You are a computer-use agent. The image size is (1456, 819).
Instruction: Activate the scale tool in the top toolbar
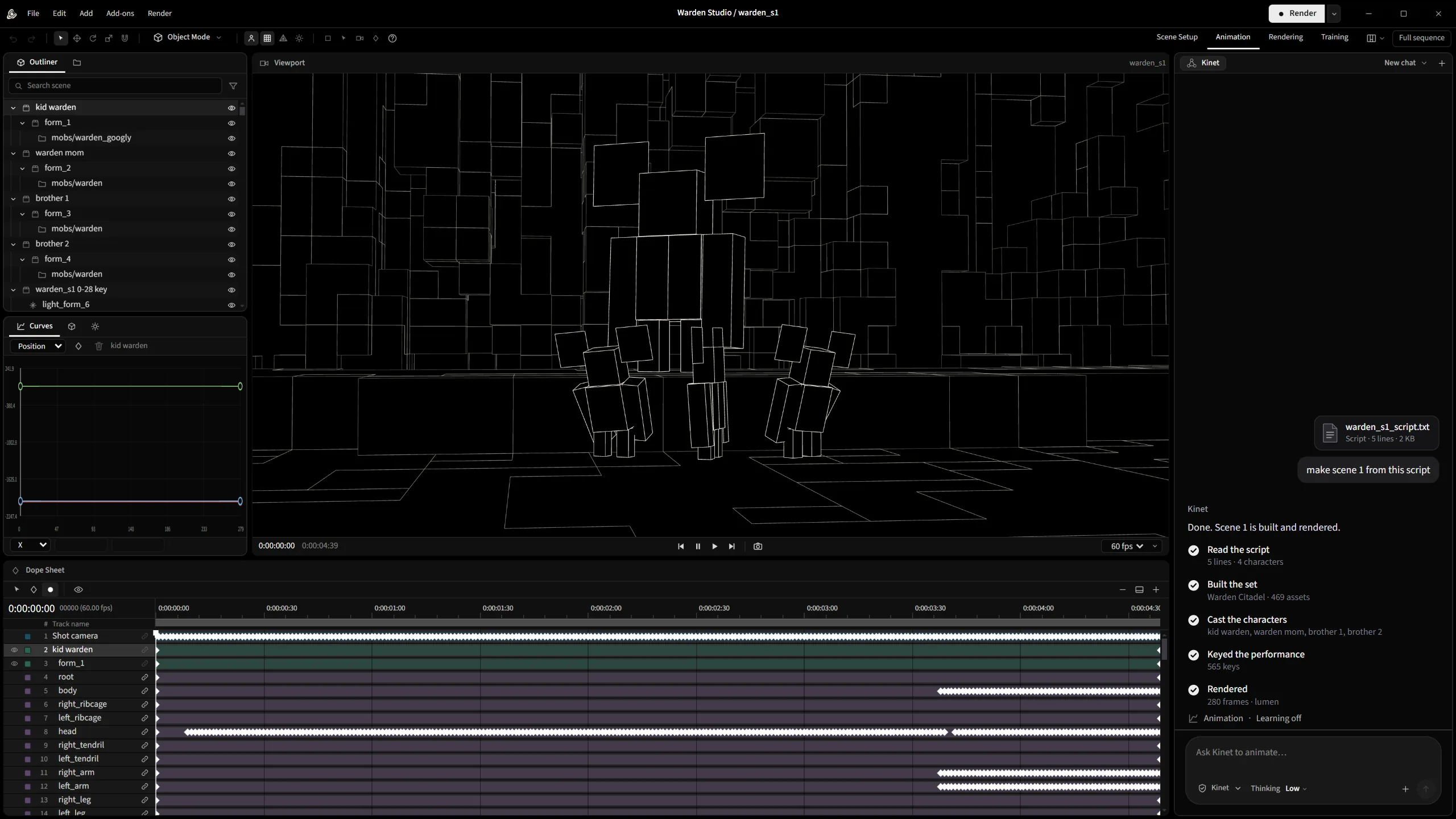point(109,38)
